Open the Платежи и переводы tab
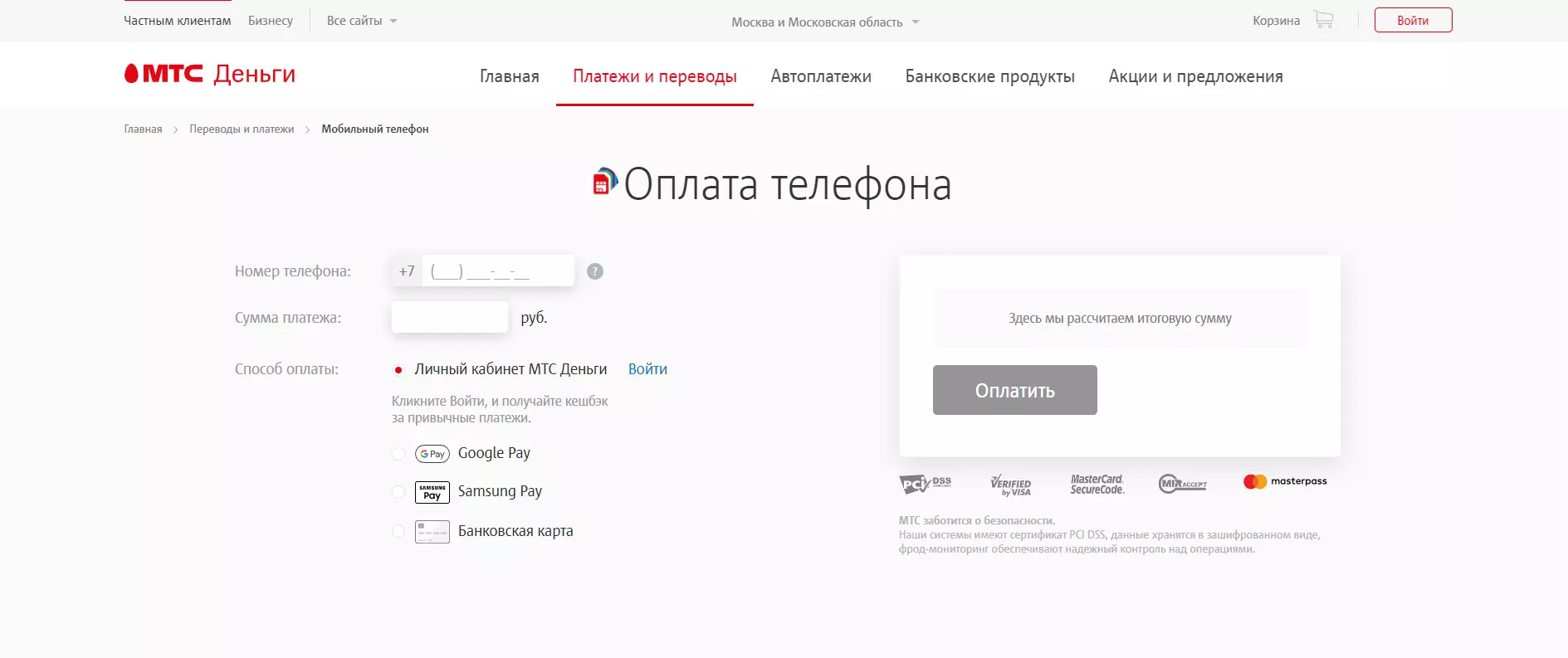1568x658 pixels. [655, 76]
